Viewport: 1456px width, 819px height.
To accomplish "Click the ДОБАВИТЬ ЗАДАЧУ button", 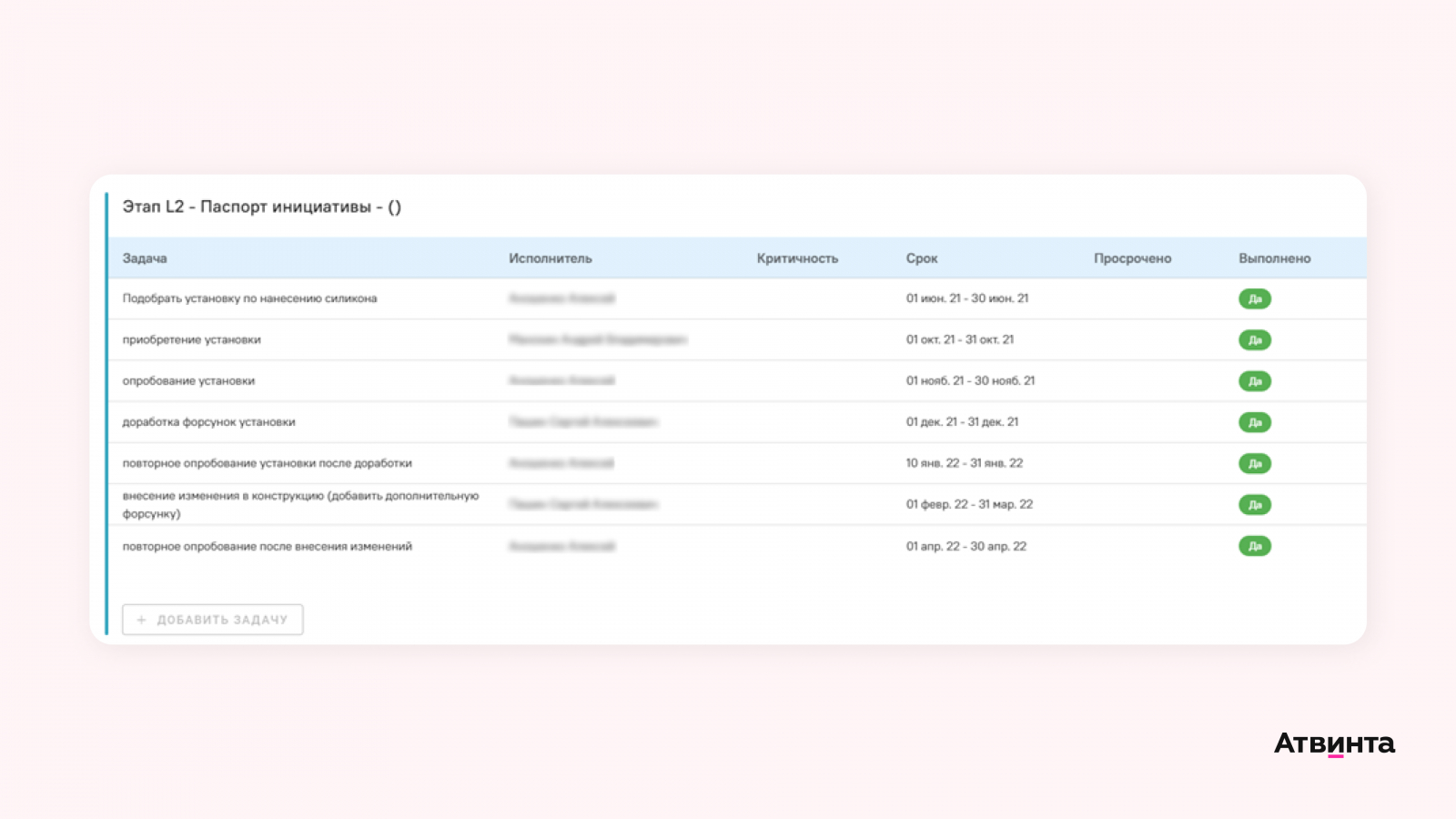I will pos(213,620).
